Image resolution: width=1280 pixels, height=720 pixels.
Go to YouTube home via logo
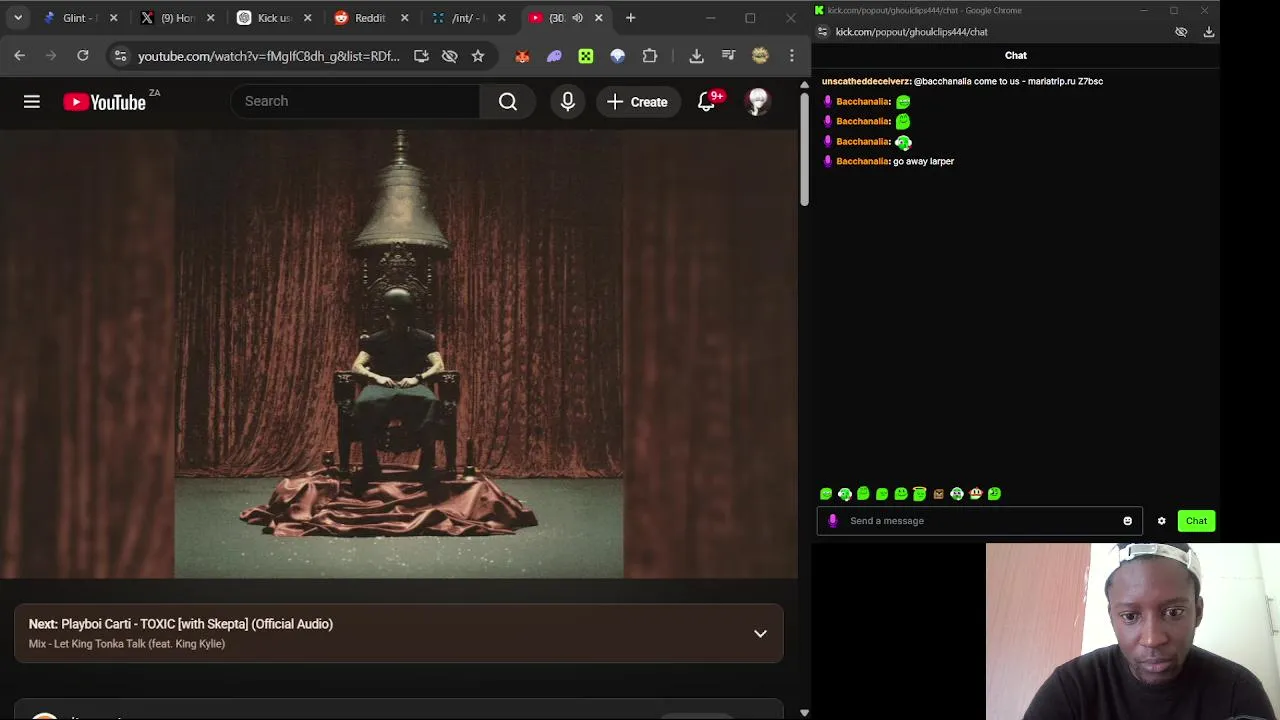(x=104, y=101)
